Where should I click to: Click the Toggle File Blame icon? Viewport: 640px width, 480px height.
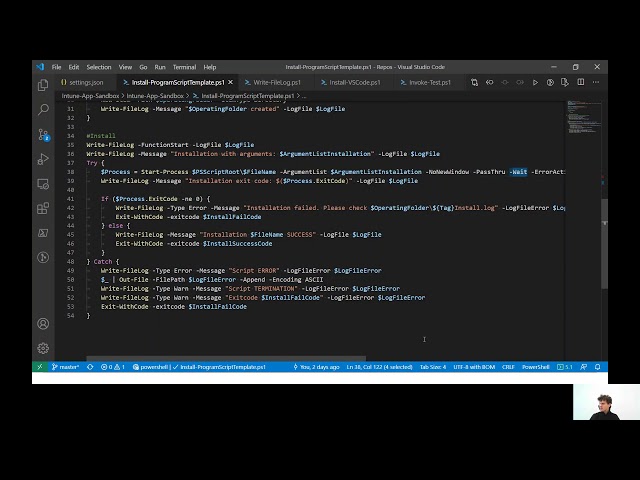(489, 82)
